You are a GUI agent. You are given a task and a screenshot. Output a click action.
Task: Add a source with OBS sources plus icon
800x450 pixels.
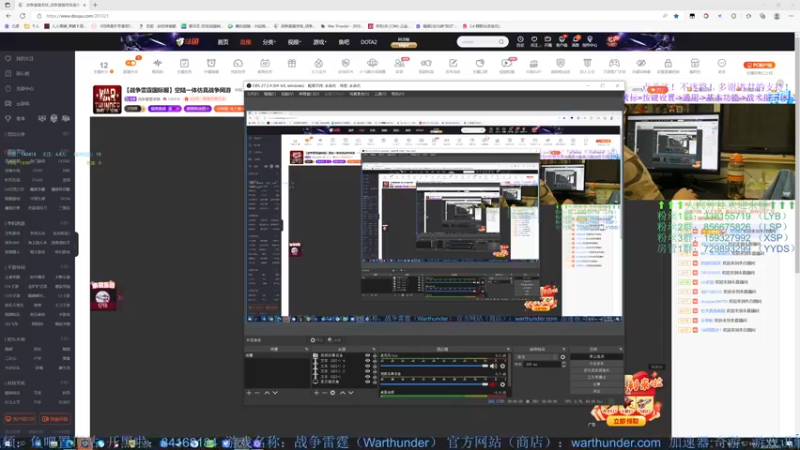[x=316, y=393]
